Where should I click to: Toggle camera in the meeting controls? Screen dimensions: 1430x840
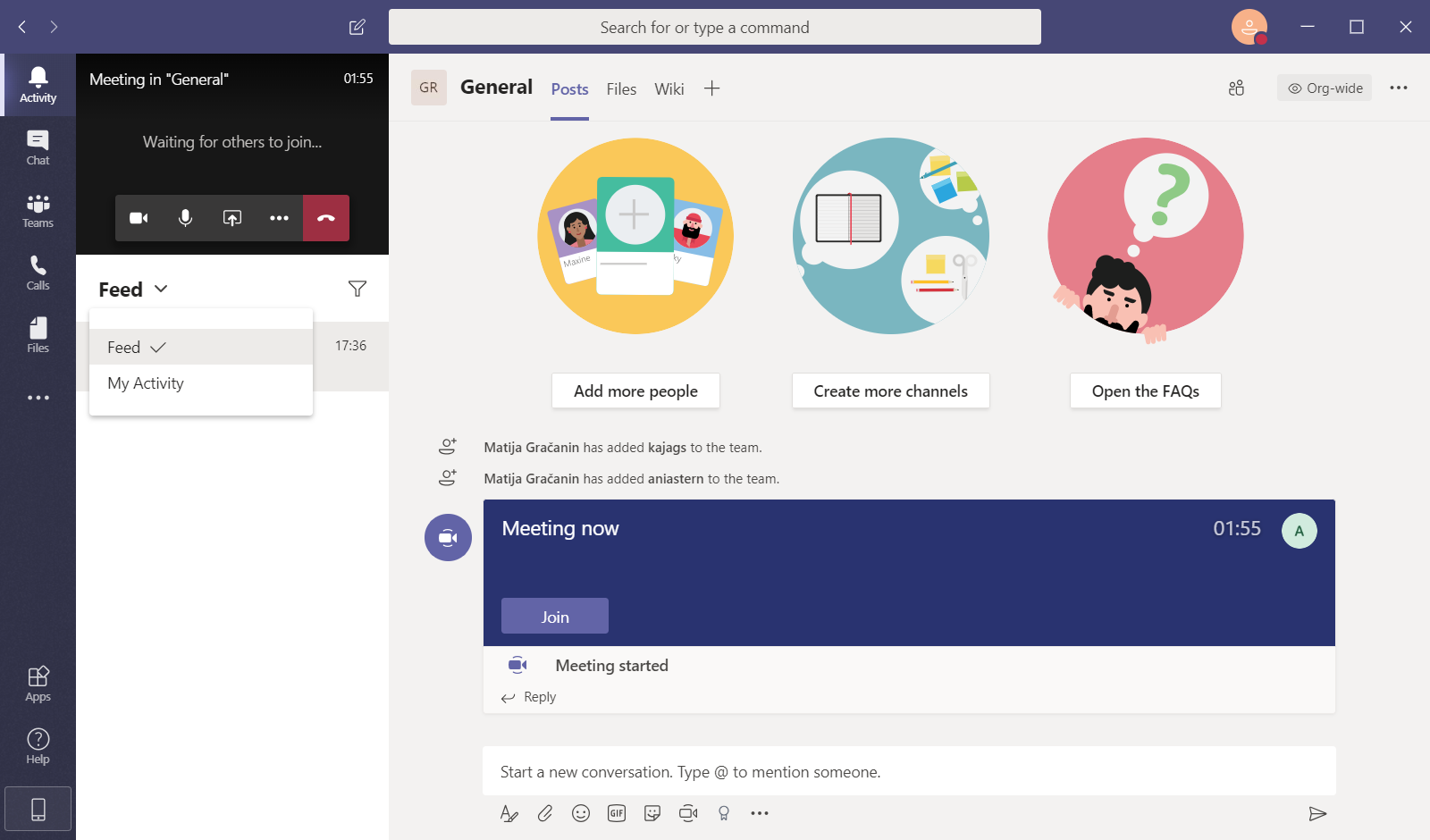coord(139,218)
